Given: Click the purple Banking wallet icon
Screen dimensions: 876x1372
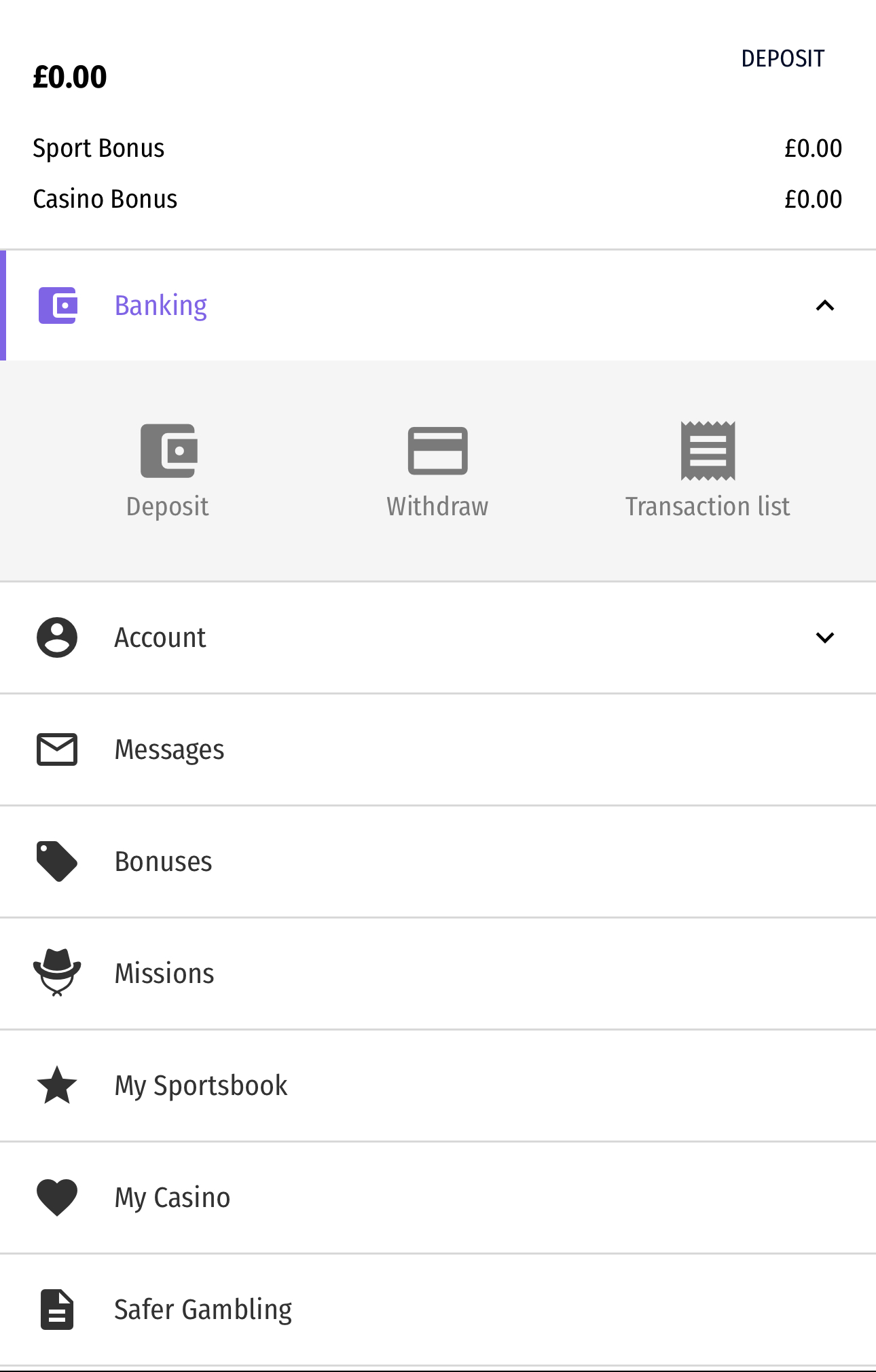Looking at the screenshot, I should pyautogui.click(x=58, y=305).
